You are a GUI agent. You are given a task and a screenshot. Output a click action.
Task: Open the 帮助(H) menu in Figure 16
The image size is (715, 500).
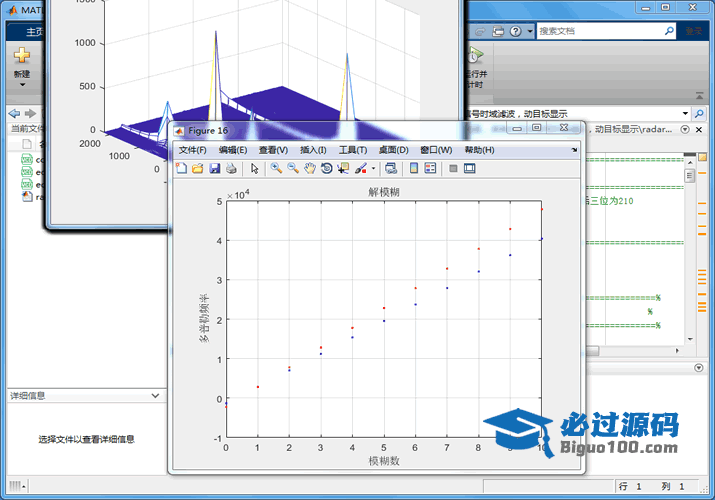point(479,150)
